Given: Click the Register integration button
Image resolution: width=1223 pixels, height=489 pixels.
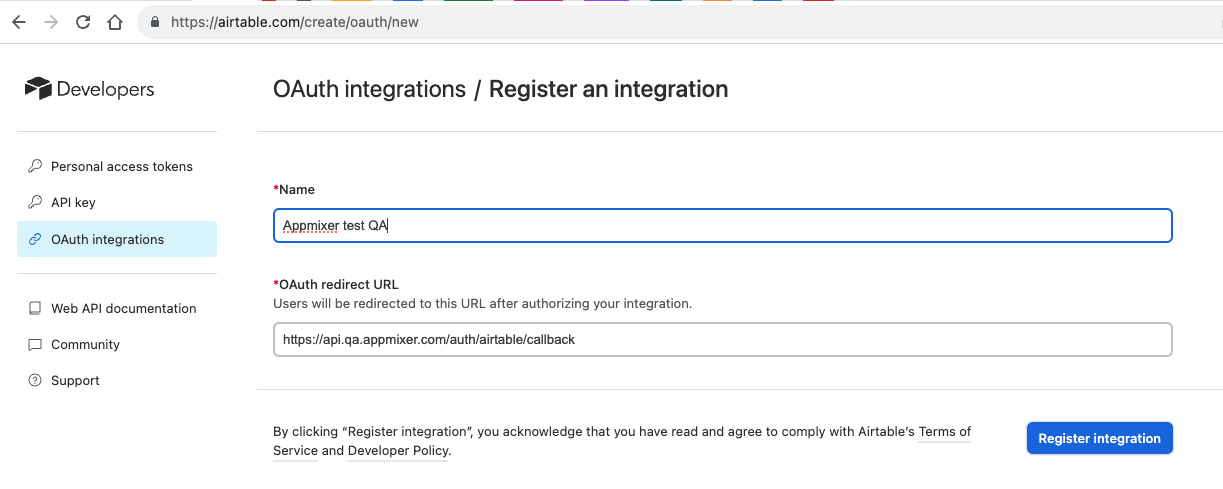Looking at the screenshot, I should click(1099, 438).
